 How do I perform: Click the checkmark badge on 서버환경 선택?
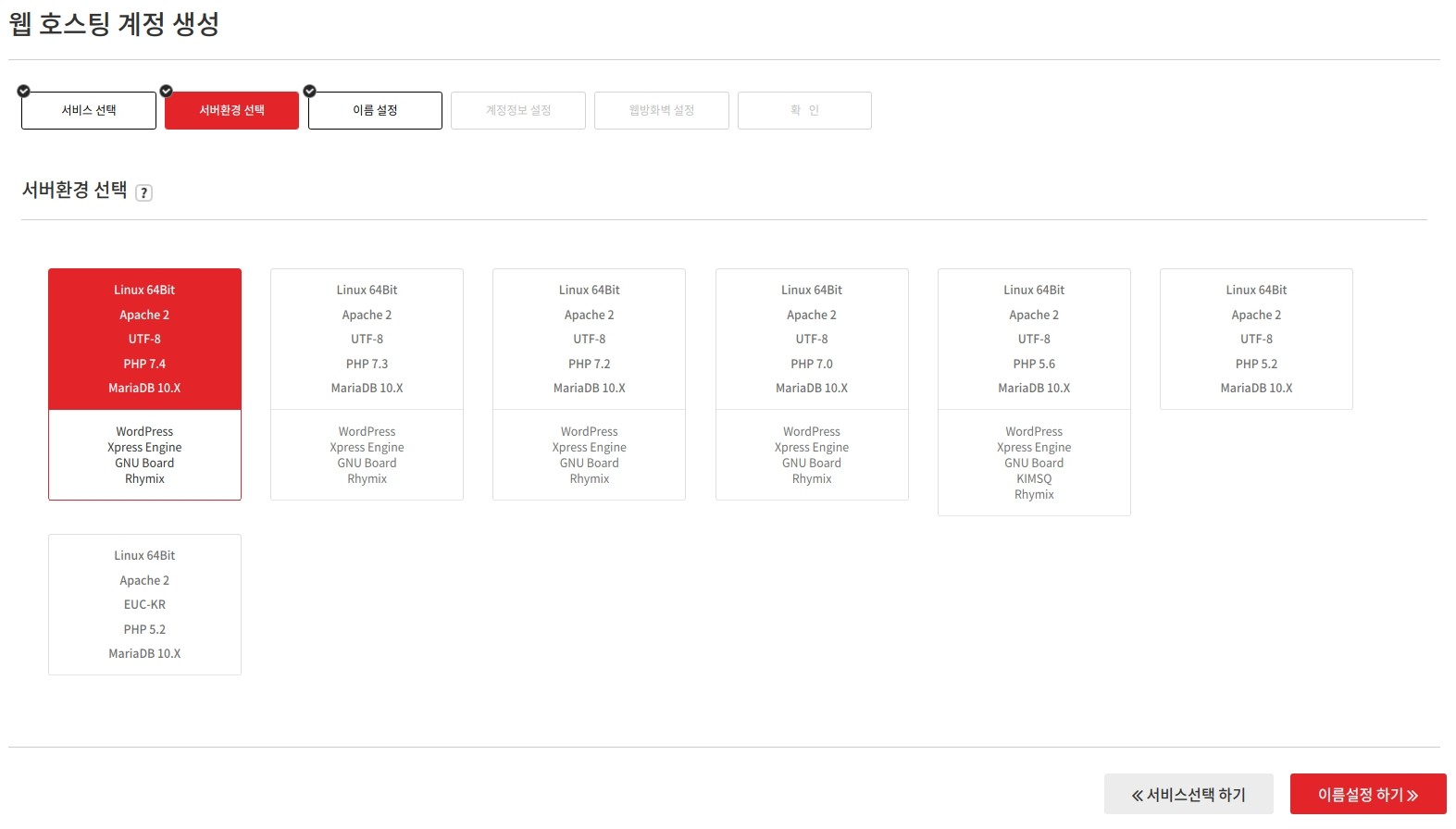(x=167, y=91)
